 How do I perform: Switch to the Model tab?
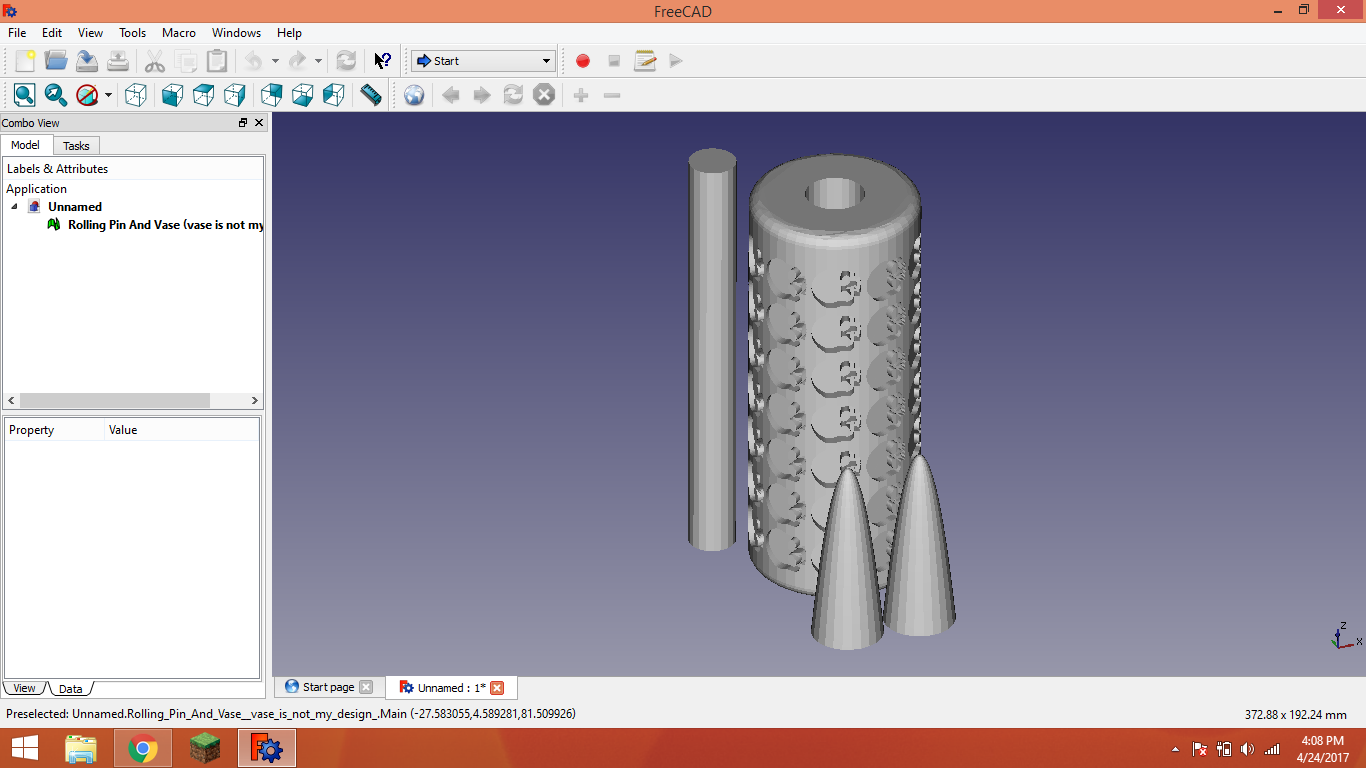coord(25,145)
